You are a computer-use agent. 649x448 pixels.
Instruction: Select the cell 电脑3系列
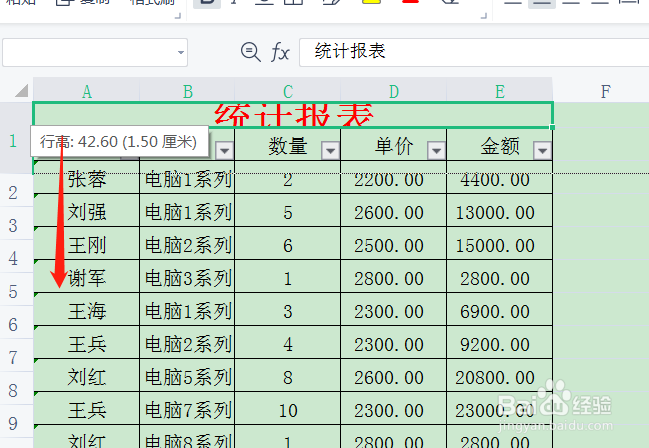point(187,278)
